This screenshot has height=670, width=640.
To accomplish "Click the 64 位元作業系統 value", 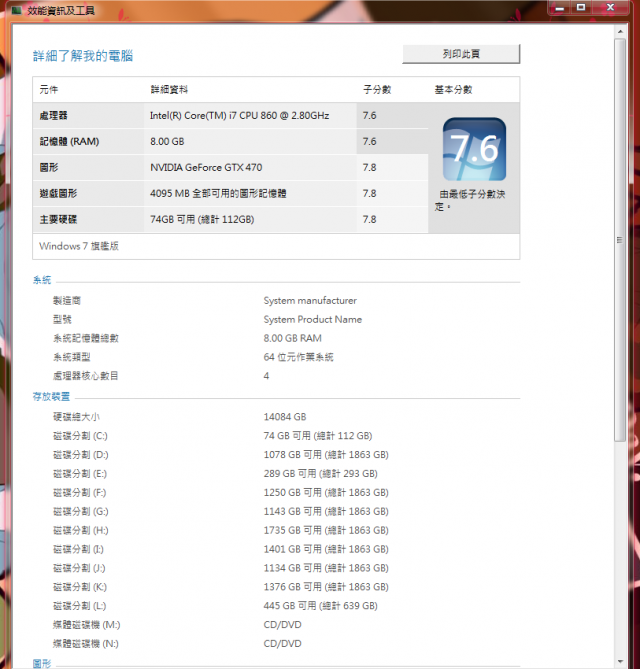I will point(299,357).
